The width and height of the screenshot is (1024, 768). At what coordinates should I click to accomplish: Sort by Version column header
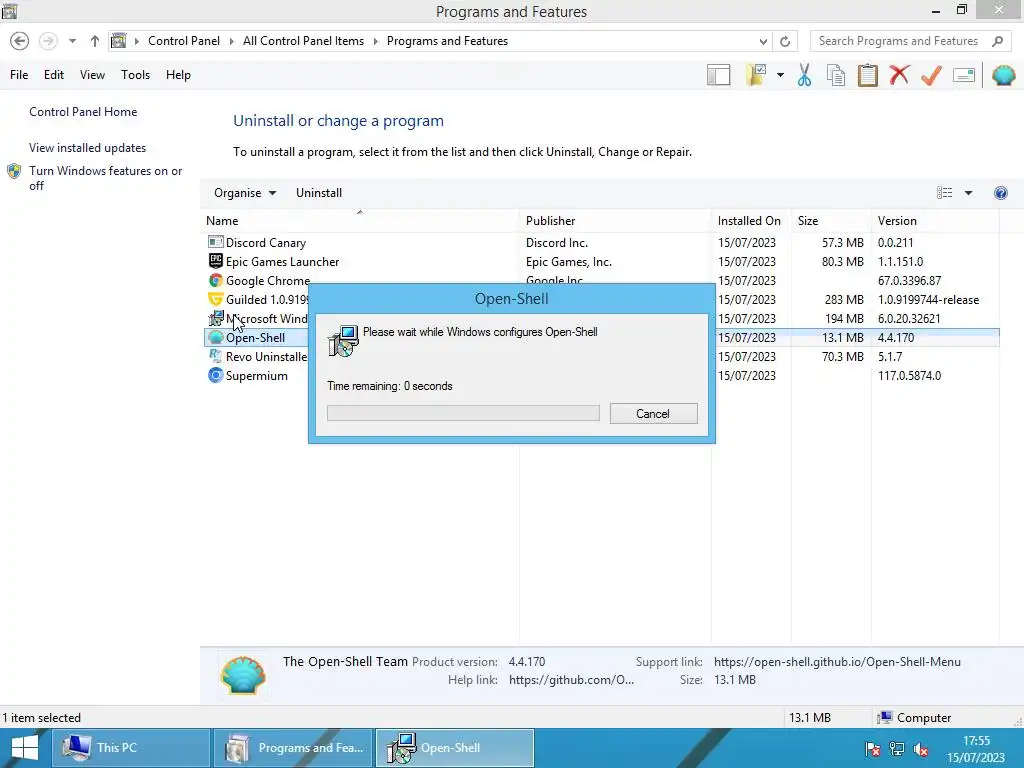(x=935, y=221)
